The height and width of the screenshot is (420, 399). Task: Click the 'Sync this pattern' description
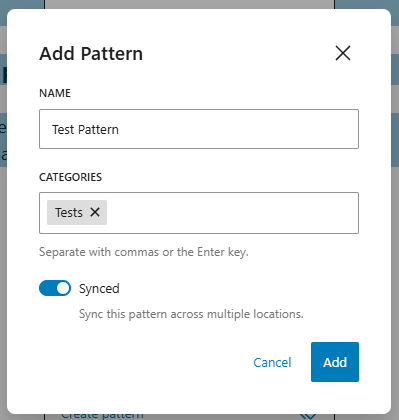(x=191, y=314)
